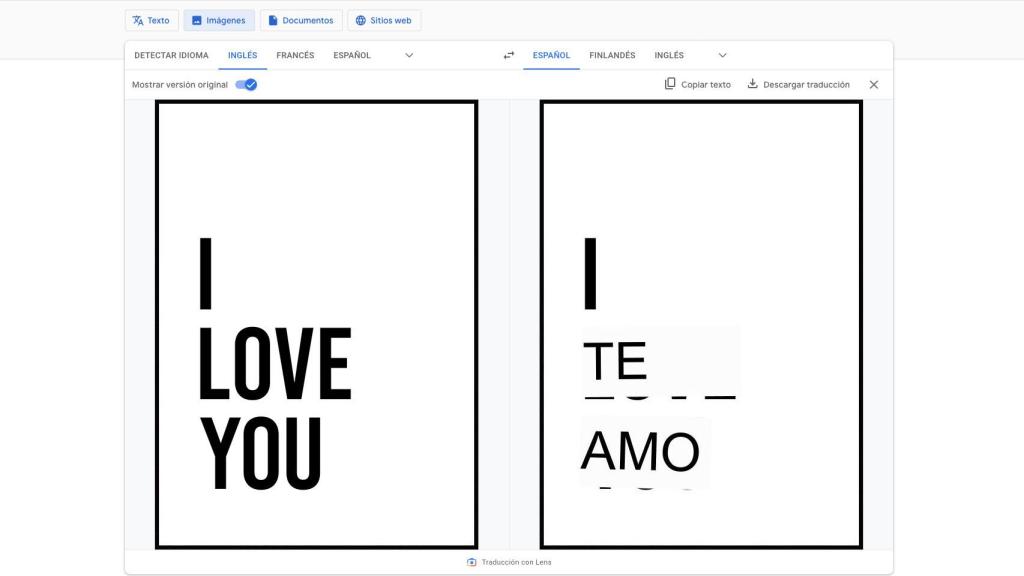This screenshot has height=576, width=1024.
Task: Select Español as the target language
Action: click(551, 56)
